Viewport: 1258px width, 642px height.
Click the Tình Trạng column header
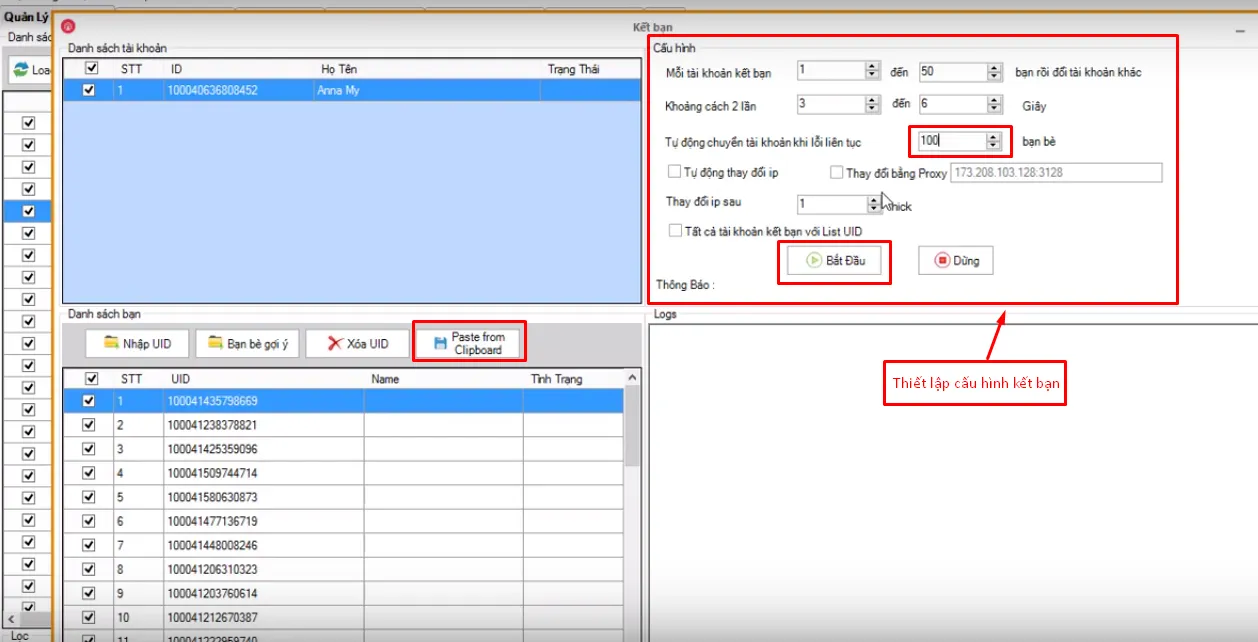point(556,379)
